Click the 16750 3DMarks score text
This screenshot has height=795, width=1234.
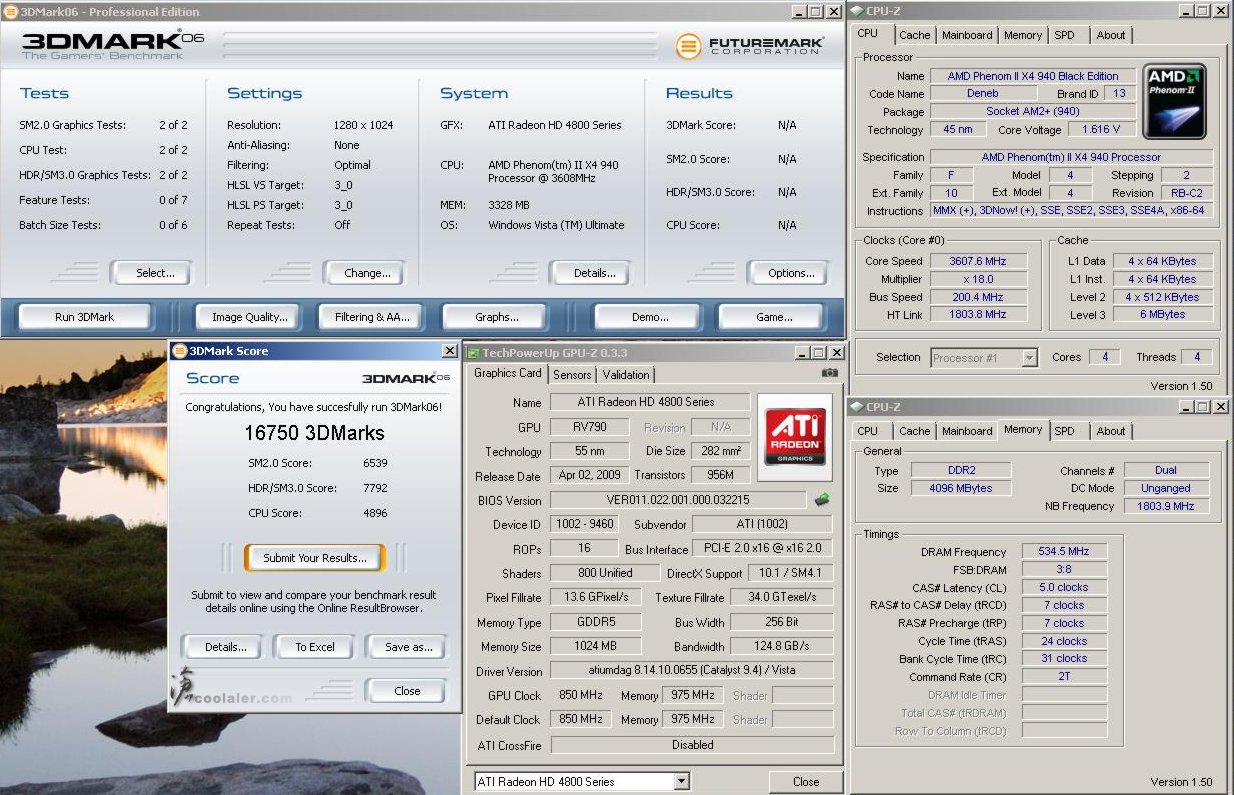click(x=315, y=433)
